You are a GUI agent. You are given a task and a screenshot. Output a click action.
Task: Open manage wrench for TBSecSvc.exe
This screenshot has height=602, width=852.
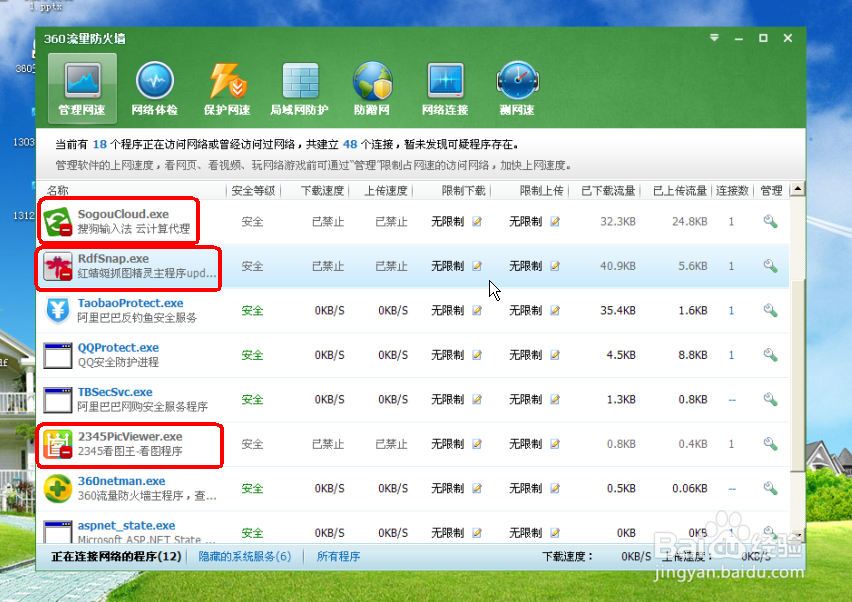pos(770,400)
